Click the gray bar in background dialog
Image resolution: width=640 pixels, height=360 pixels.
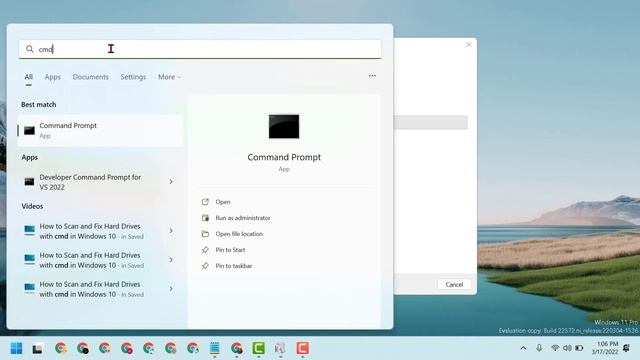[x=430, y=122]
